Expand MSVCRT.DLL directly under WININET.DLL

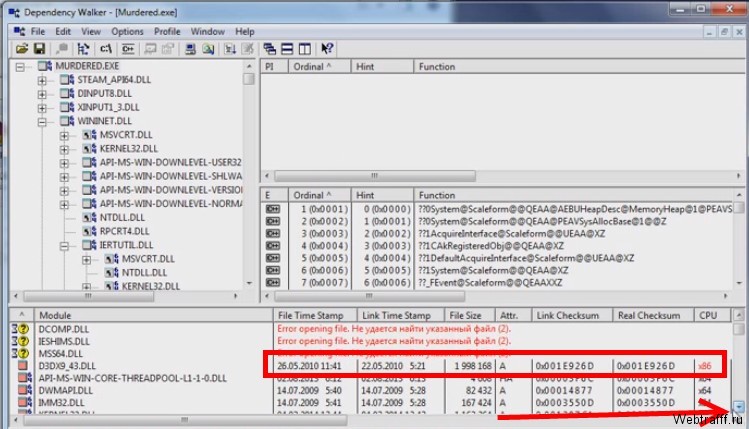(64, 136)
